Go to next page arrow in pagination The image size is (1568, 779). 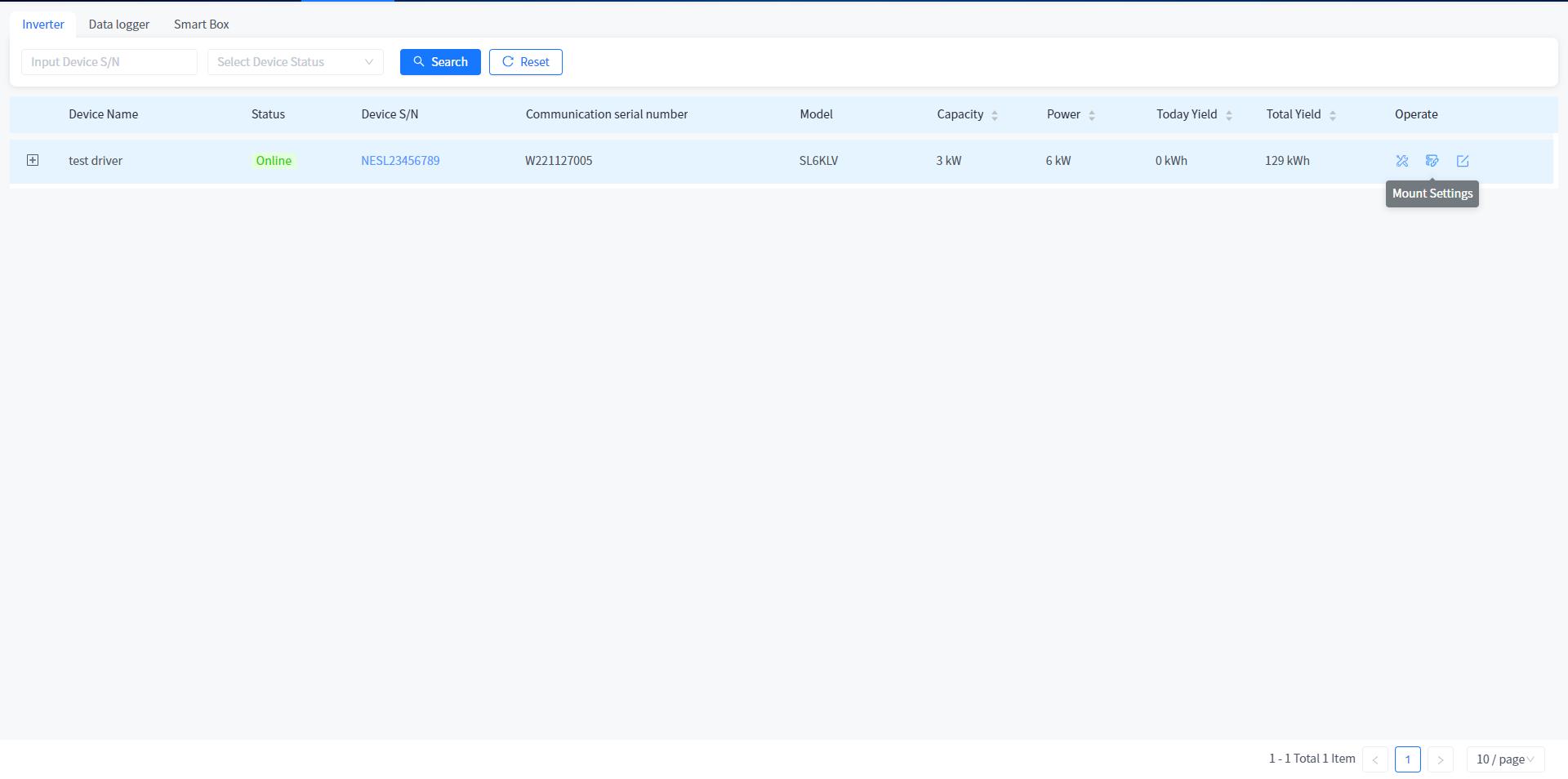pyautogui.click(x=1440, y=759)
